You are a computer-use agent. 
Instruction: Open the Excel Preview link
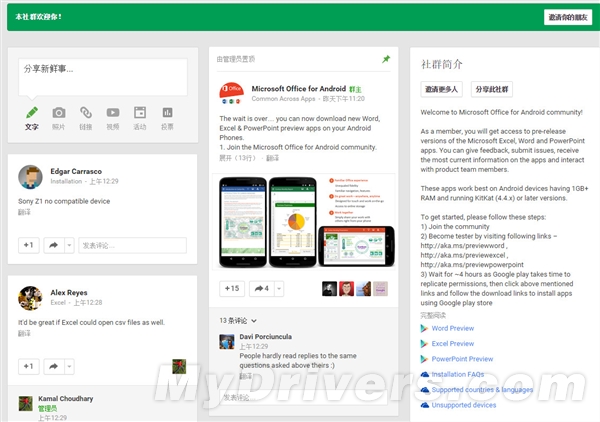click(x=453, y=344)
